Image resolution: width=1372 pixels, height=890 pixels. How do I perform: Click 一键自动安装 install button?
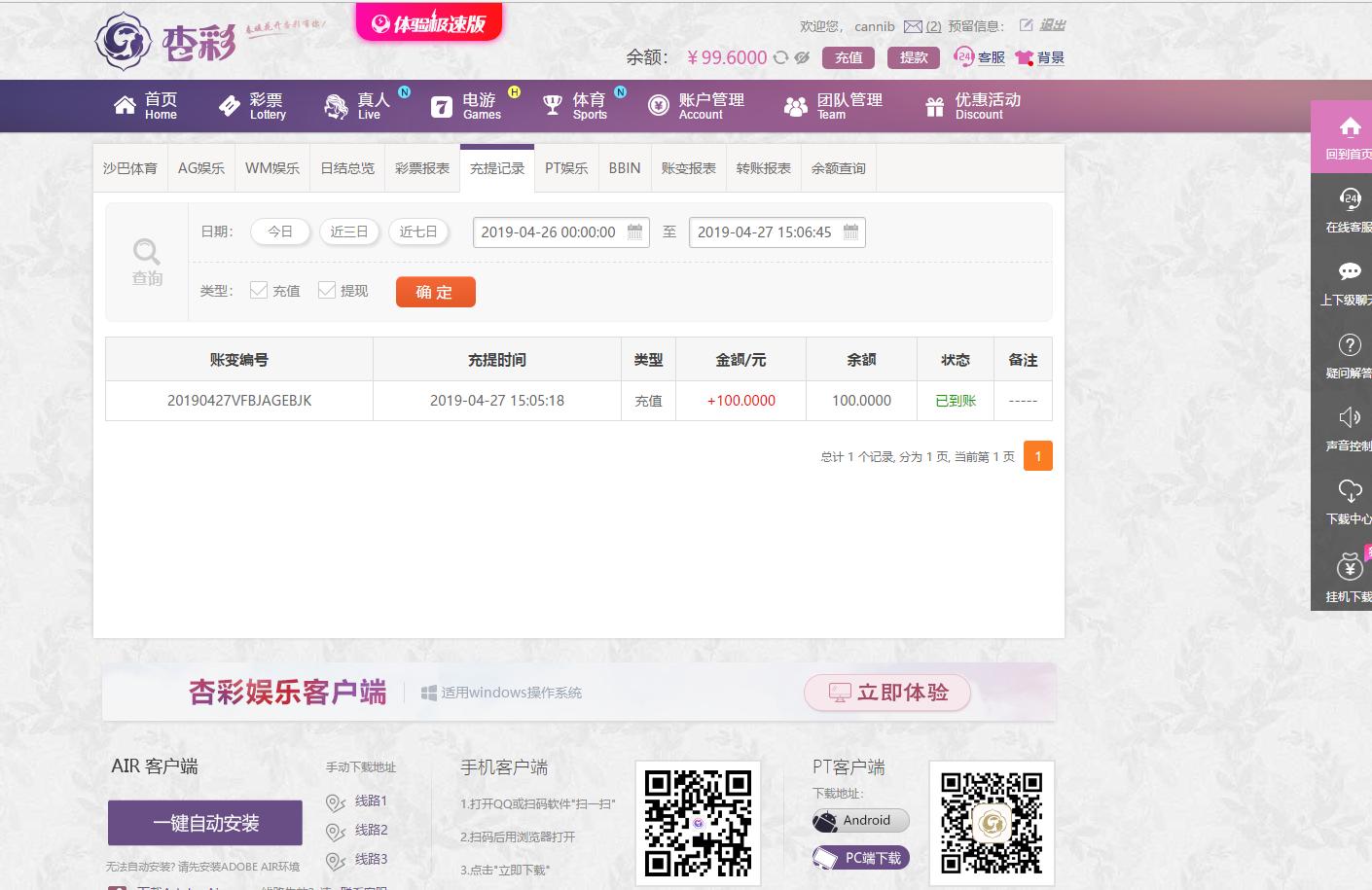click(205, 823)
